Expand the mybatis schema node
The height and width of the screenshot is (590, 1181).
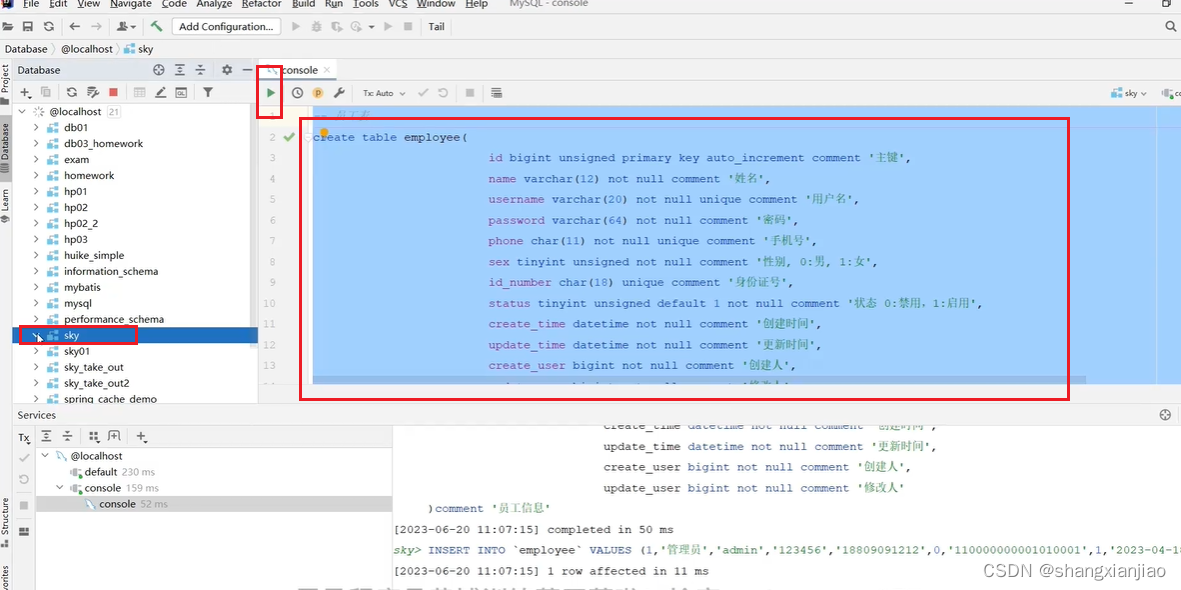point(35,287)
